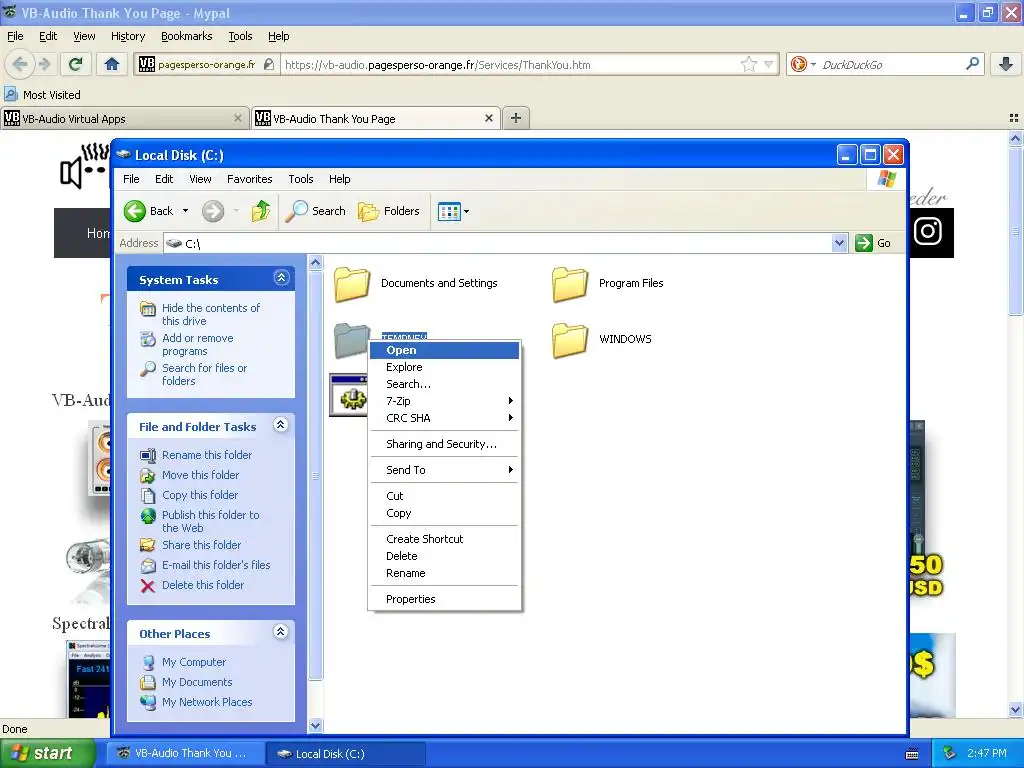Image resolution: width=1024 pixels, height=768 pixels.
Task: Click Rename this folder link
Action: point(206,455)
